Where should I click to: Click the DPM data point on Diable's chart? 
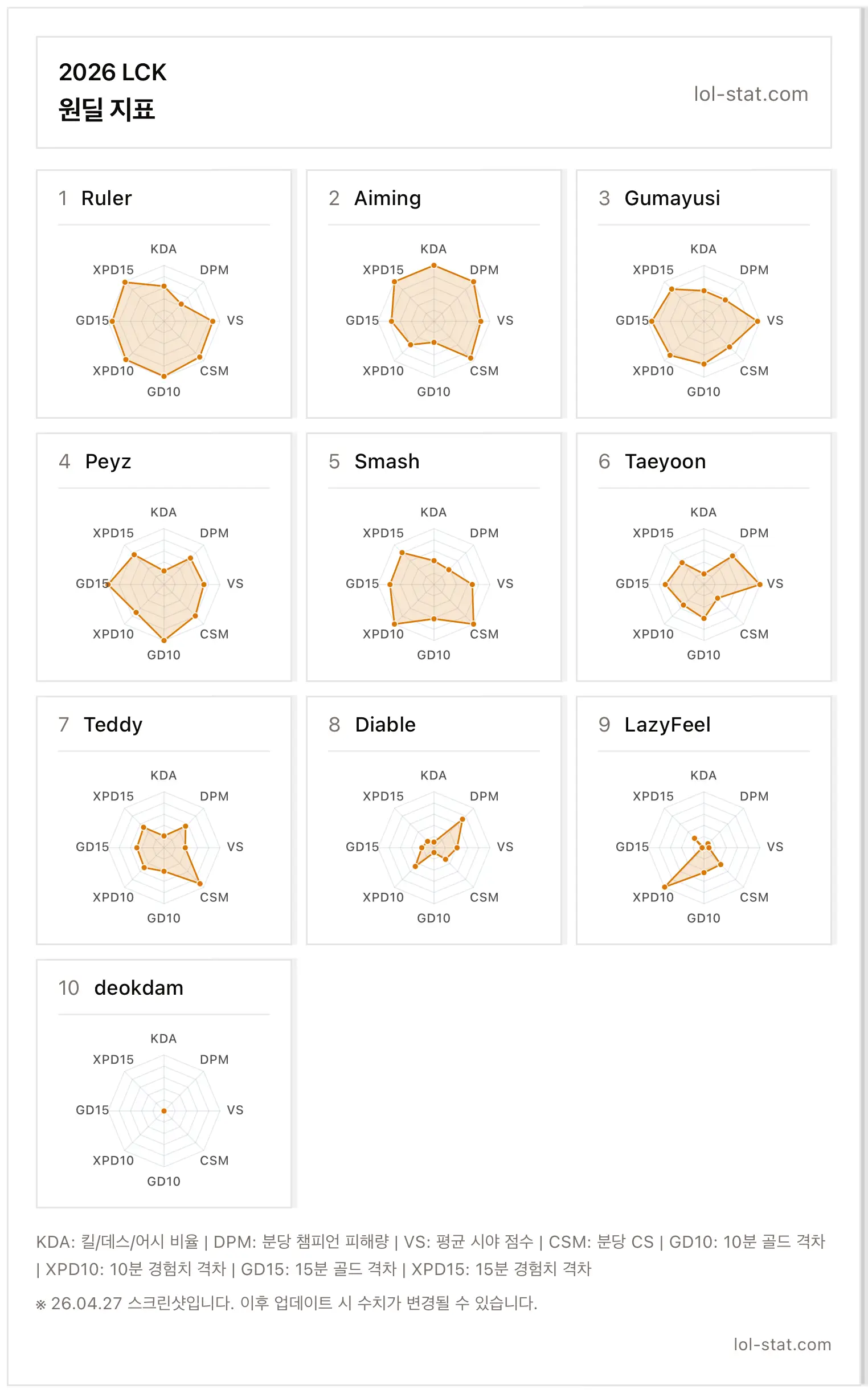(x=462, y=819)
